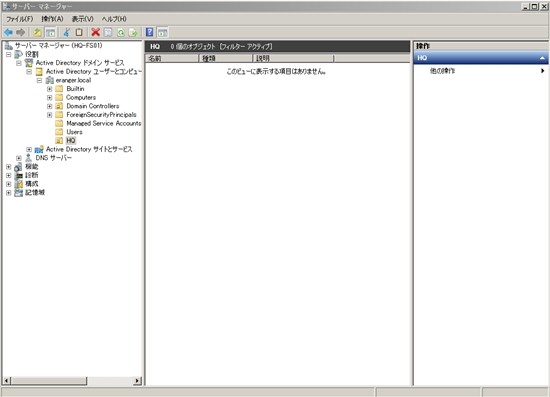Select the 役割 tree node
Image resolution: width=550 pixels, height=397 pixels.
pos(32,54)
